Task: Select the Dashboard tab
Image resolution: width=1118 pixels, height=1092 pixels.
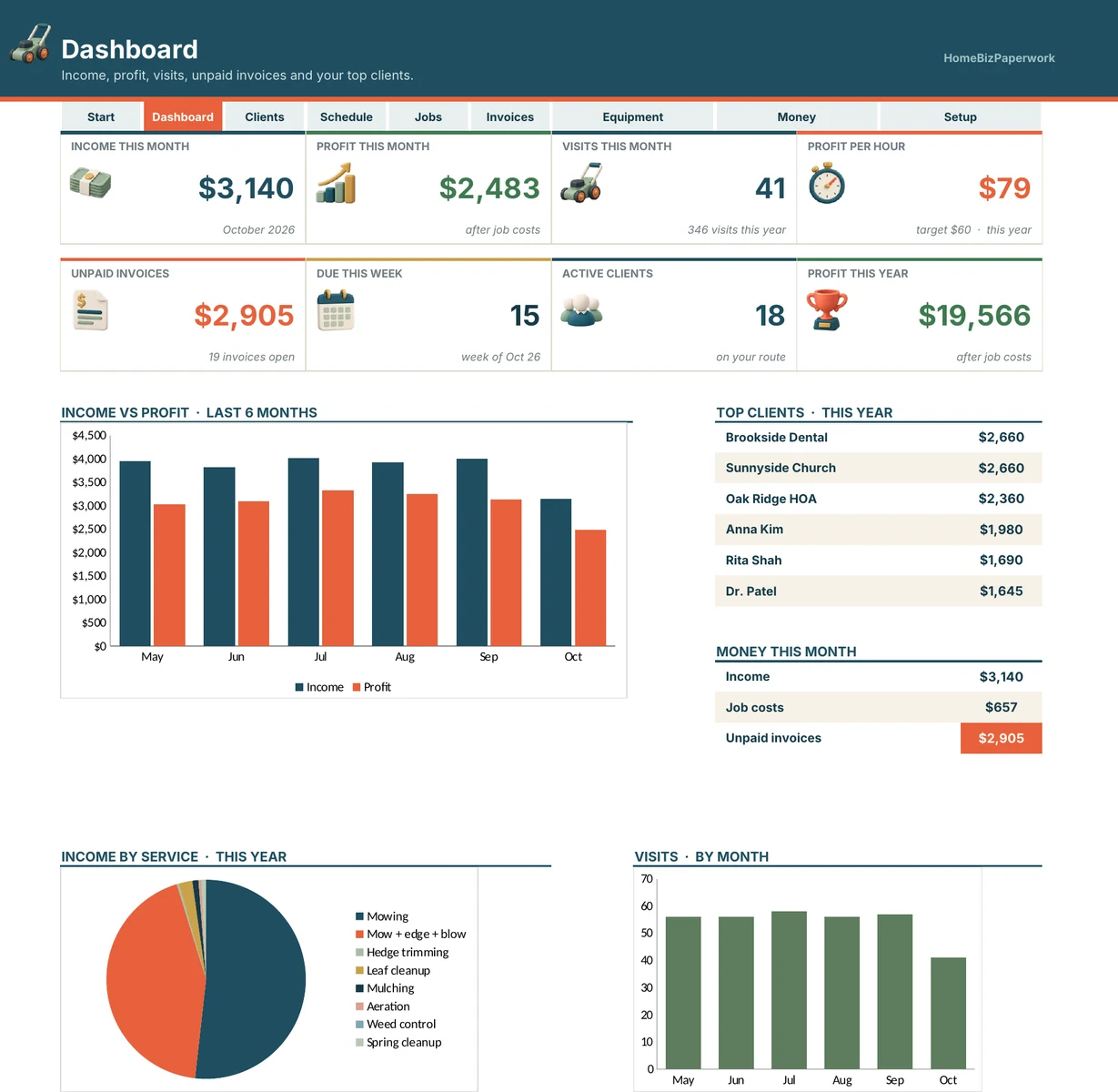Action: click(x=183, y=116)
